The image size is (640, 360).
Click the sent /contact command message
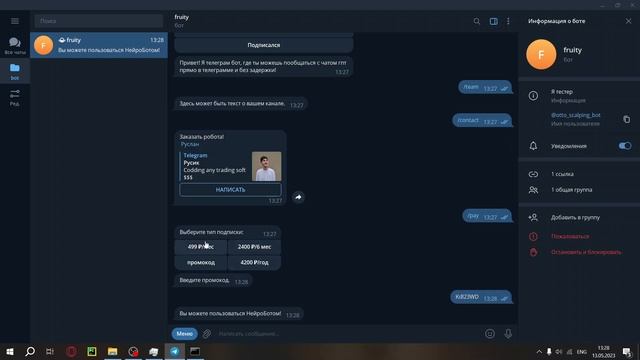coord(482,121)
